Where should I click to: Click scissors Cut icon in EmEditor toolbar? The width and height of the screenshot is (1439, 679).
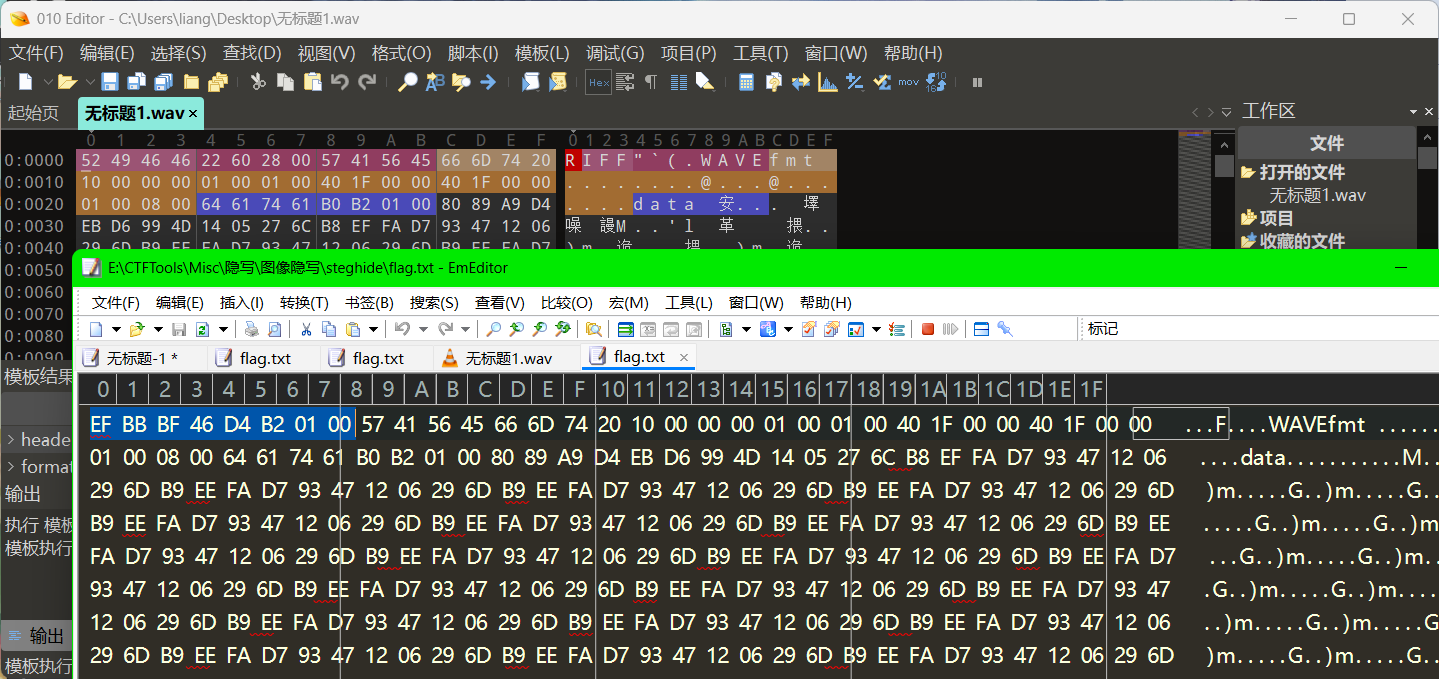[x=306, y=329]
